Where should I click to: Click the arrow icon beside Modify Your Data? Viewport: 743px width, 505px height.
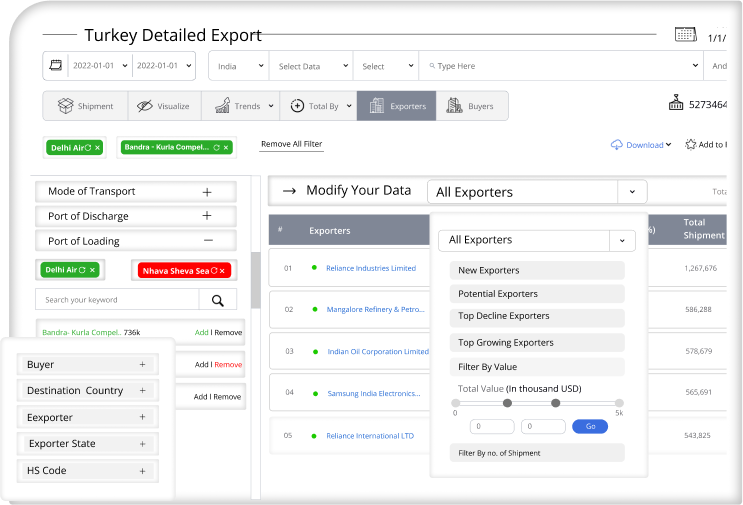(289, 191)
